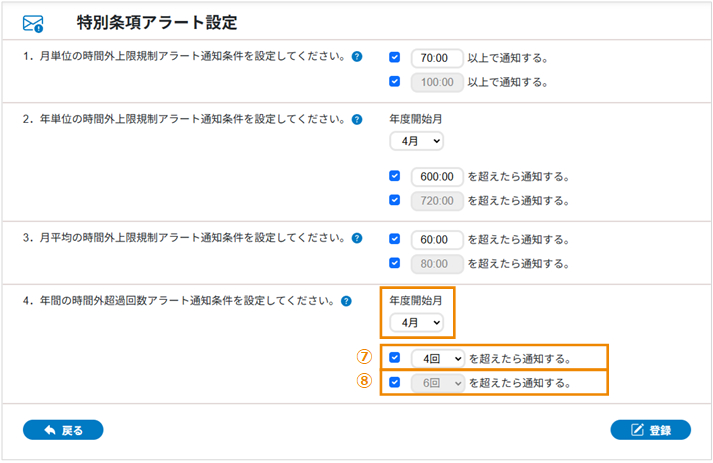This screenshot has height=463, width=713.
Task: Open fiscal year start month dropdown in section 4
Action: [416, 322]
